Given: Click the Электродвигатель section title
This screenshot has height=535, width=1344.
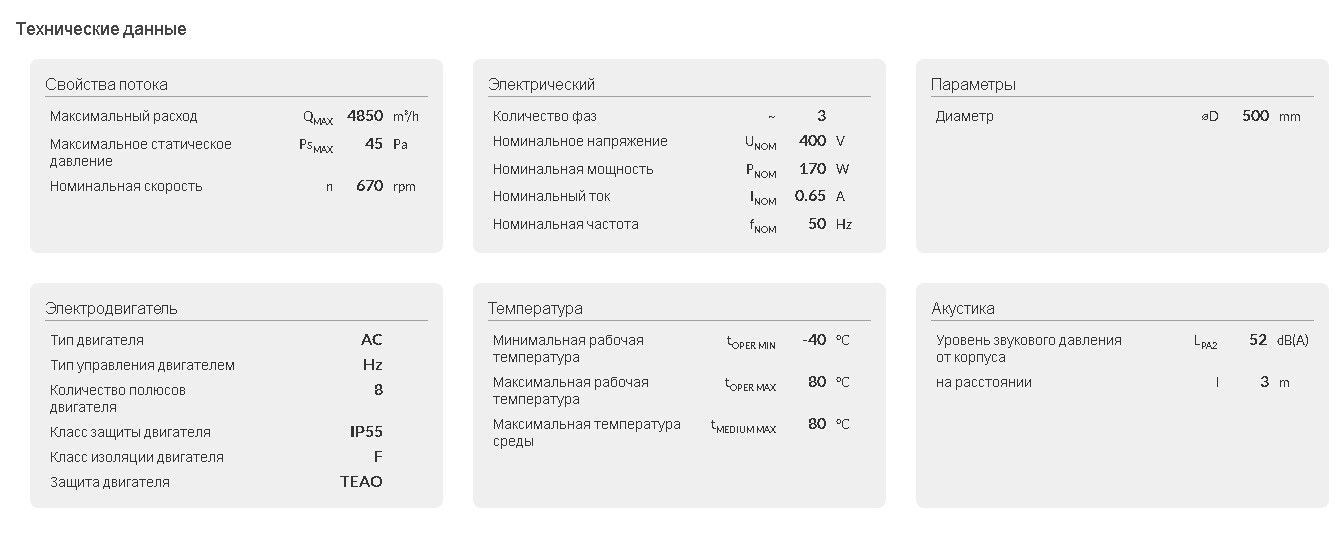Looking at the screenshot, I should (x=111, y=309).
